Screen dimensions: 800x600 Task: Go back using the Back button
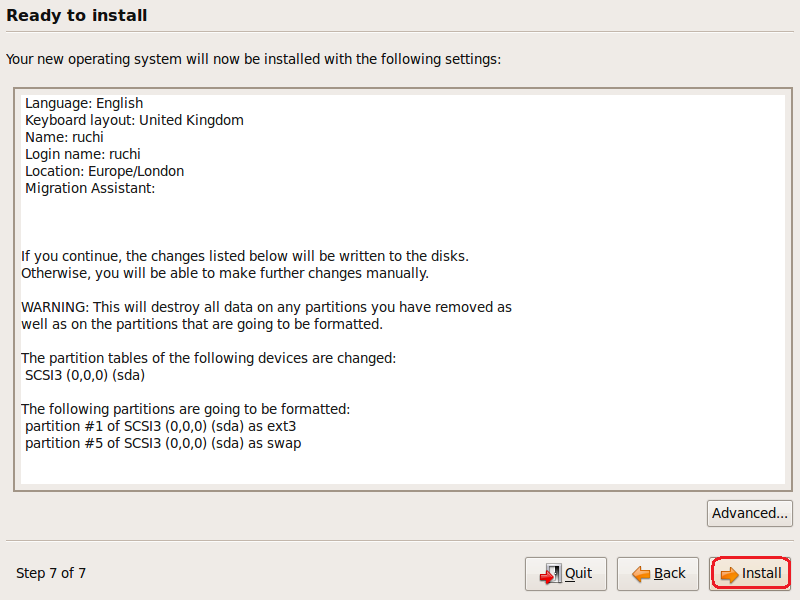pyautogui.click(x=658, y=573)
